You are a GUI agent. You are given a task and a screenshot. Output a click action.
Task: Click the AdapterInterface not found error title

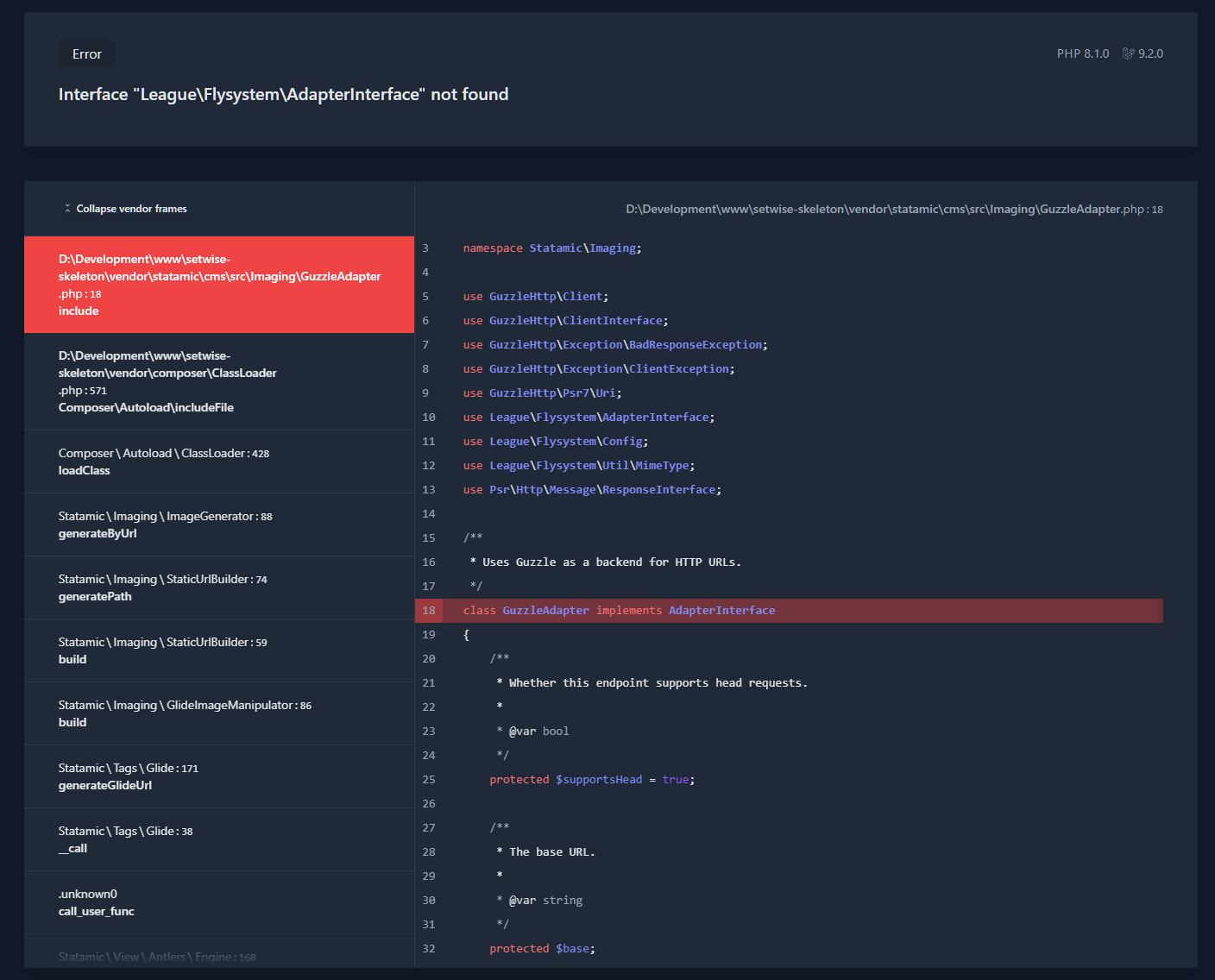click(x=283, y=94)
